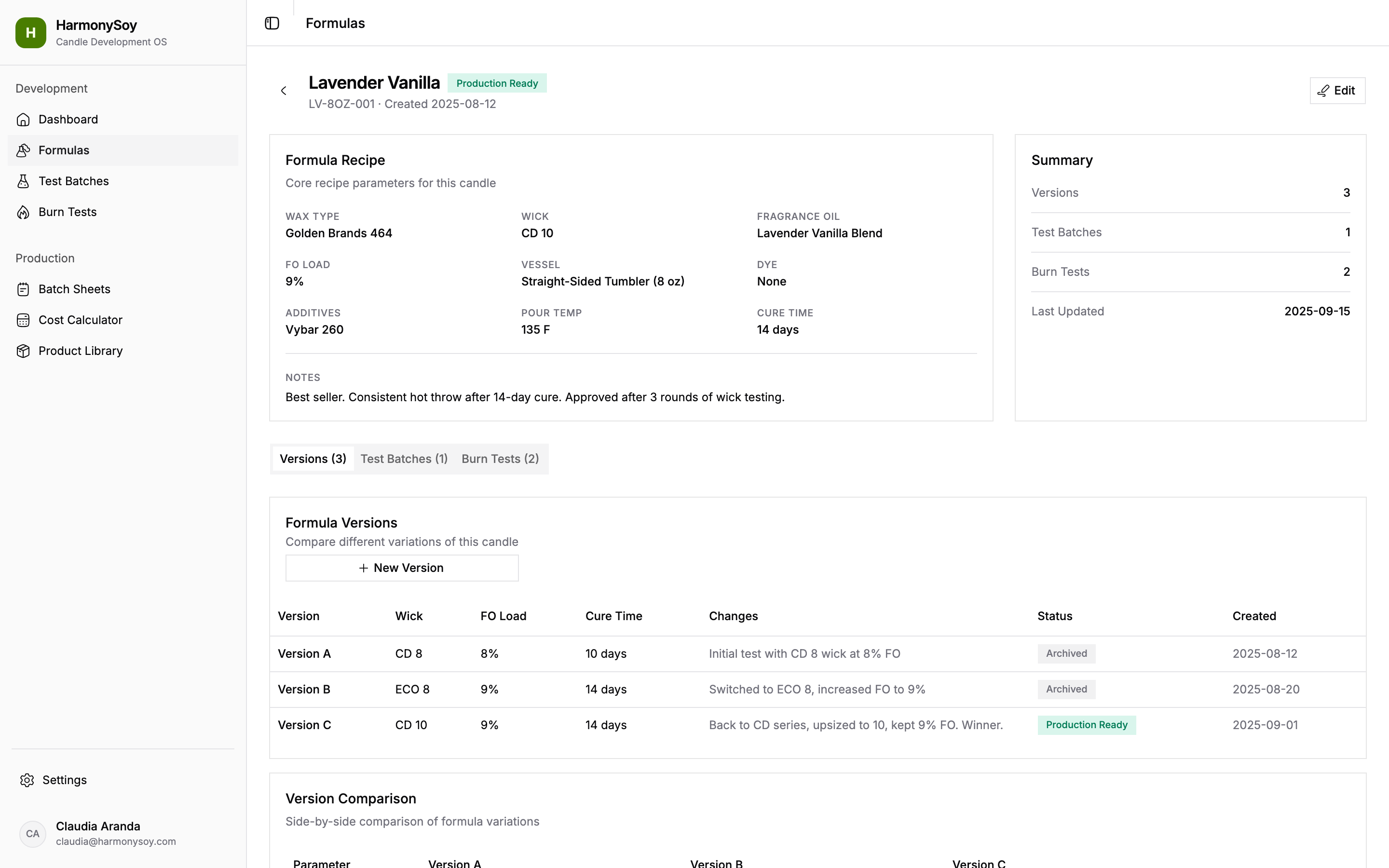Open the Claudia Aranda account menu
Viewport: 1389px width, 868px height.
97,833
